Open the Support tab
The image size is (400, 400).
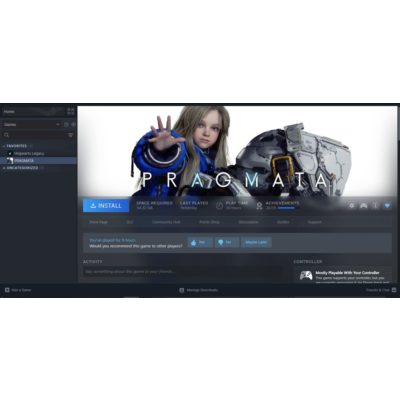(315, 222)
